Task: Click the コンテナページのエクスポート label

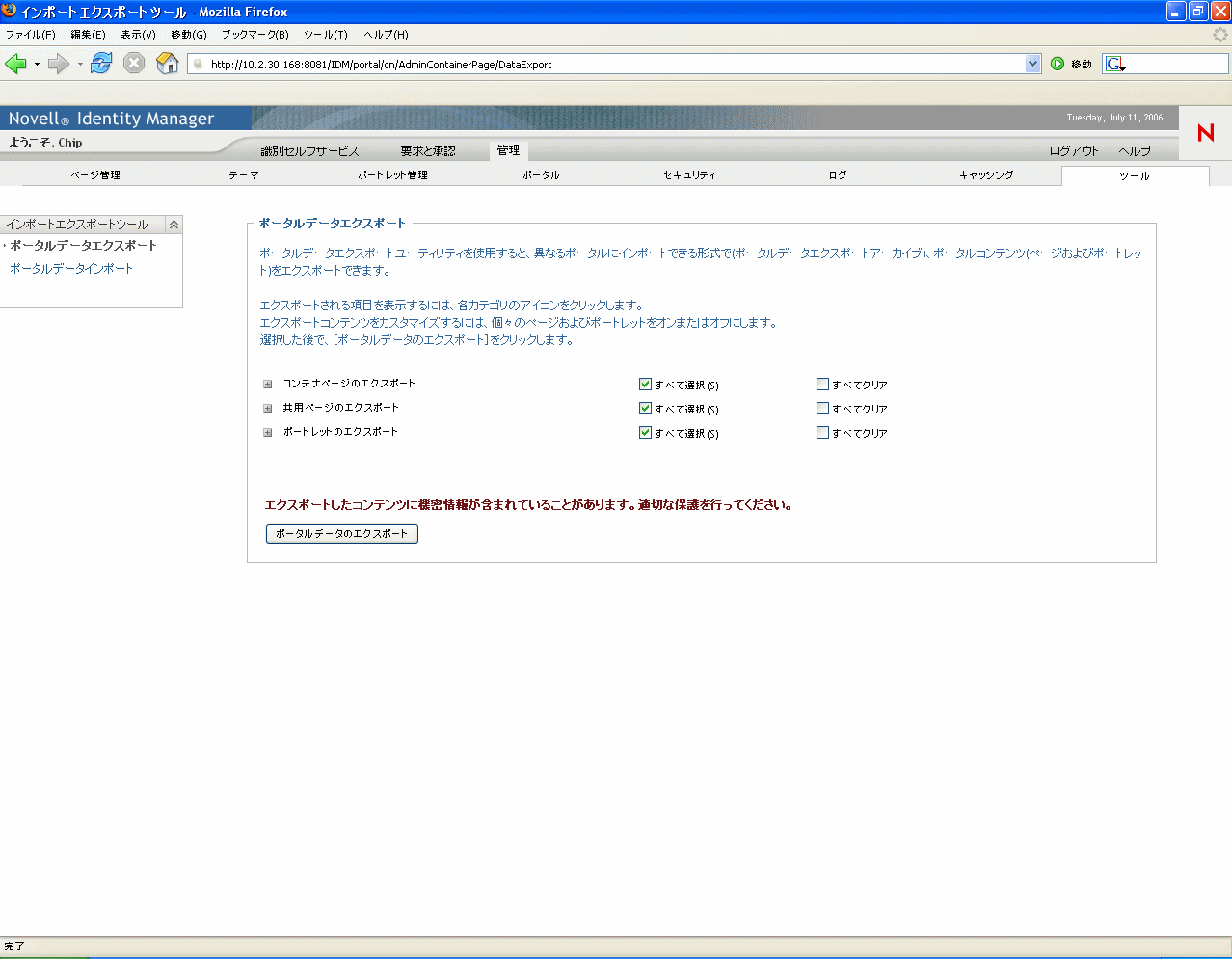Action: pos(349,384)
